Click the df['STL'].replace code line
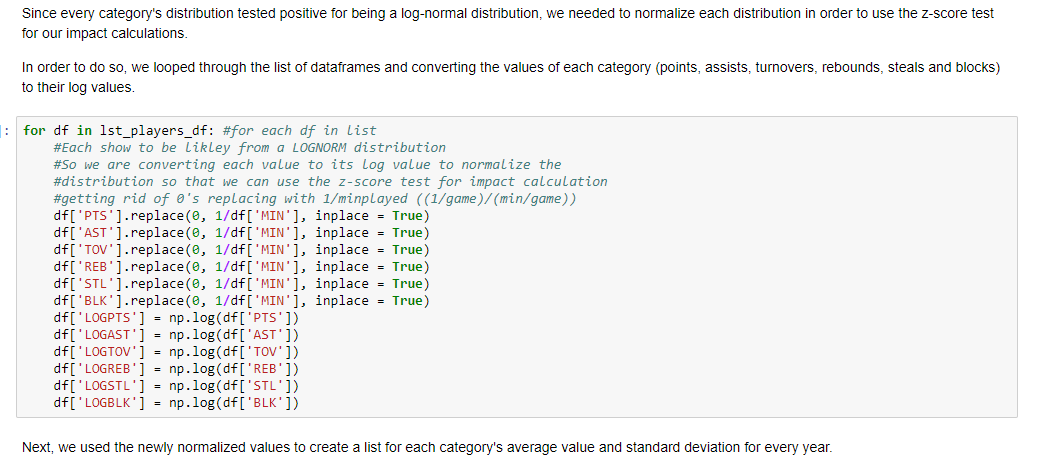 click(x=242, y=284)
